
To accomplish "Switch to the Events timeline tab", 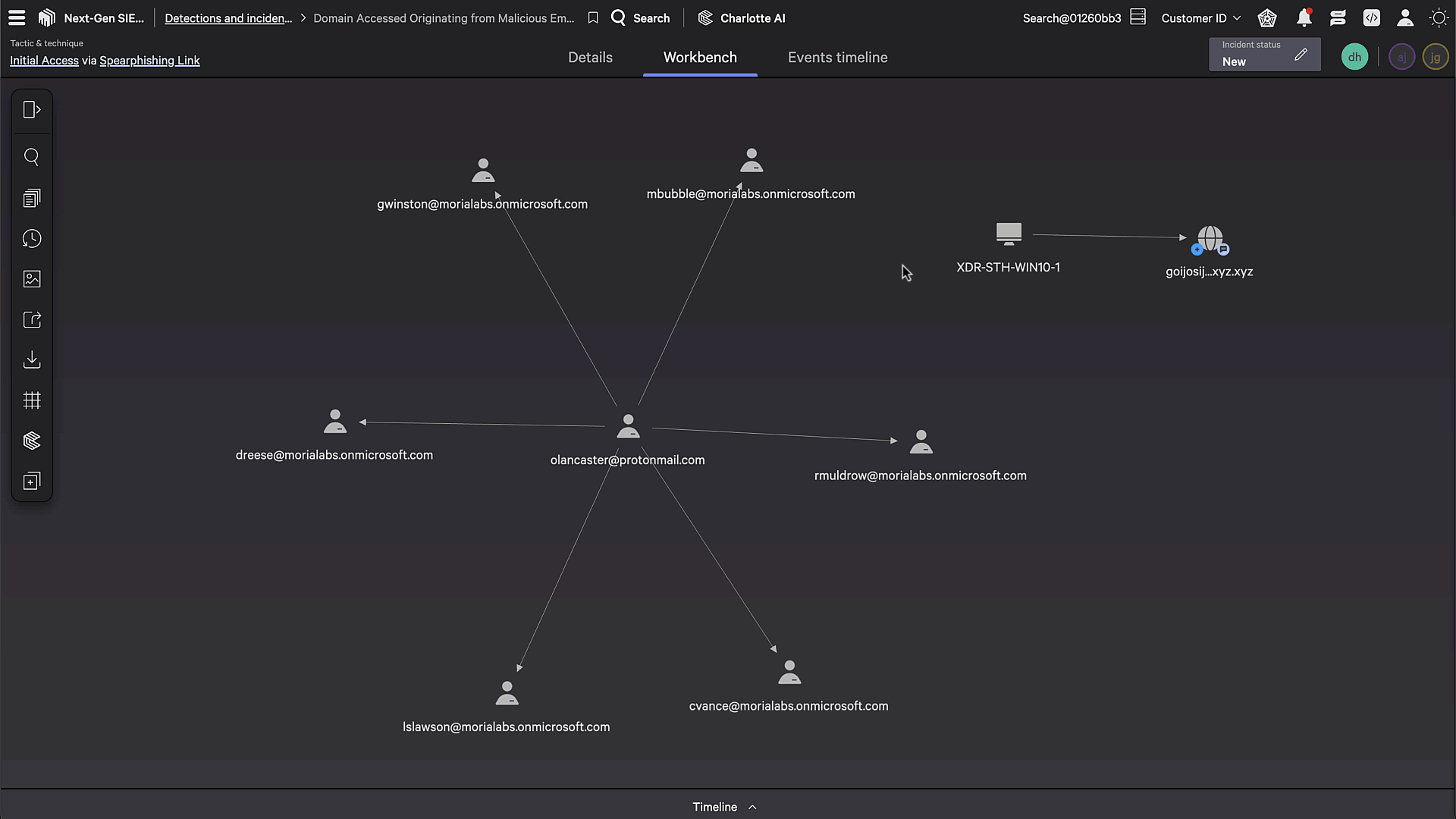I will coord(837,57).
